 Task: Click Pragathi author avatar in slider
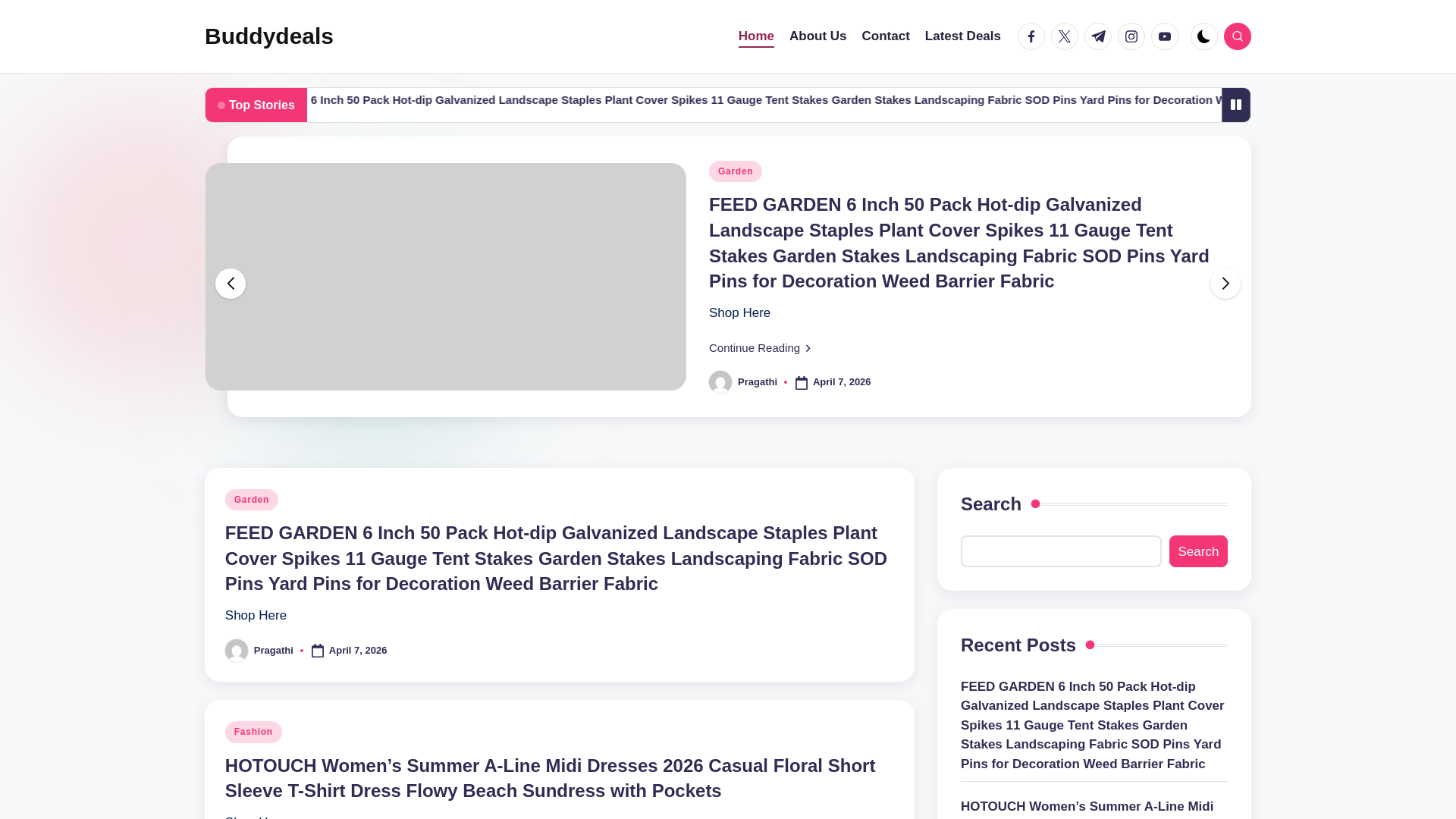[720, 382]
